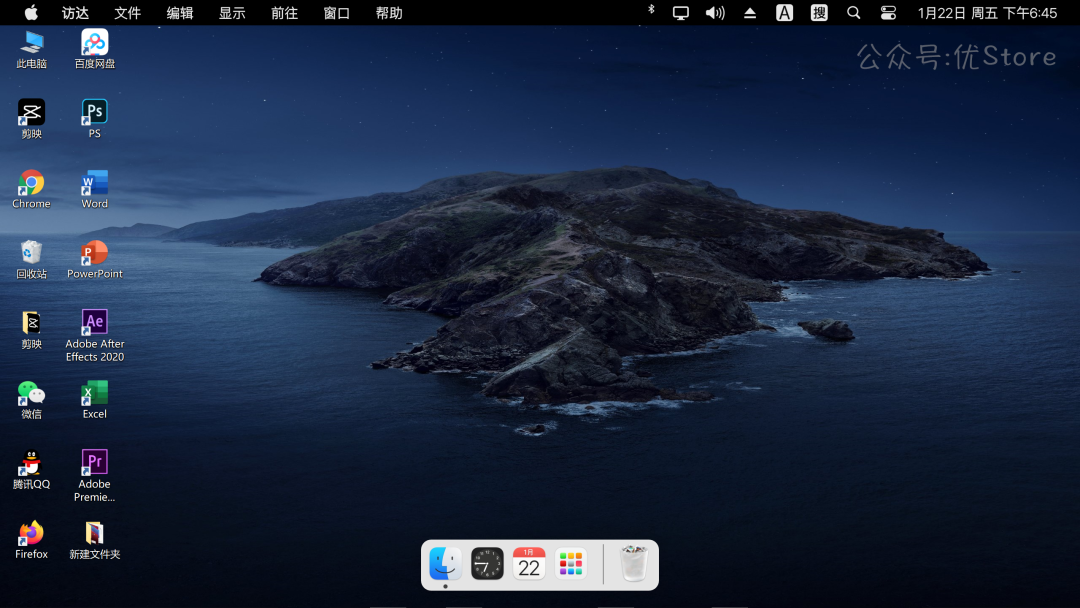
Task: Open the 窗口 menu
Action: click(x=337, y=12)
